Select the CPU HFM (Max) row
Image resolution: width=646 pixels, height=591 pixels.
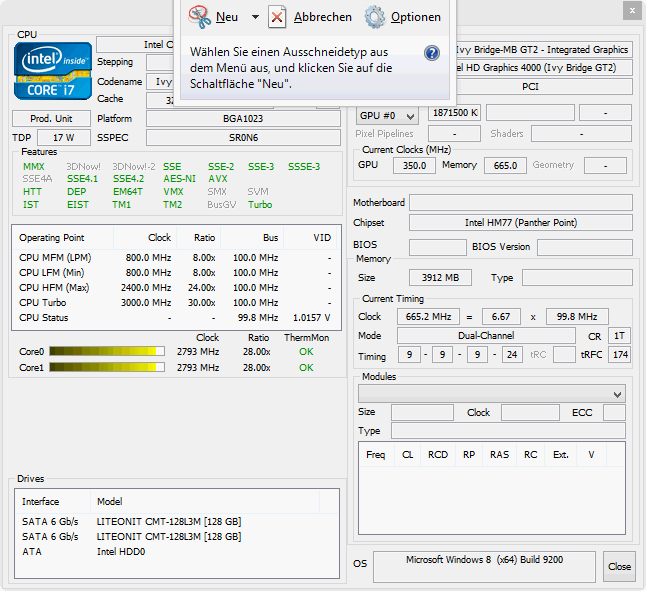pos(176,287)
